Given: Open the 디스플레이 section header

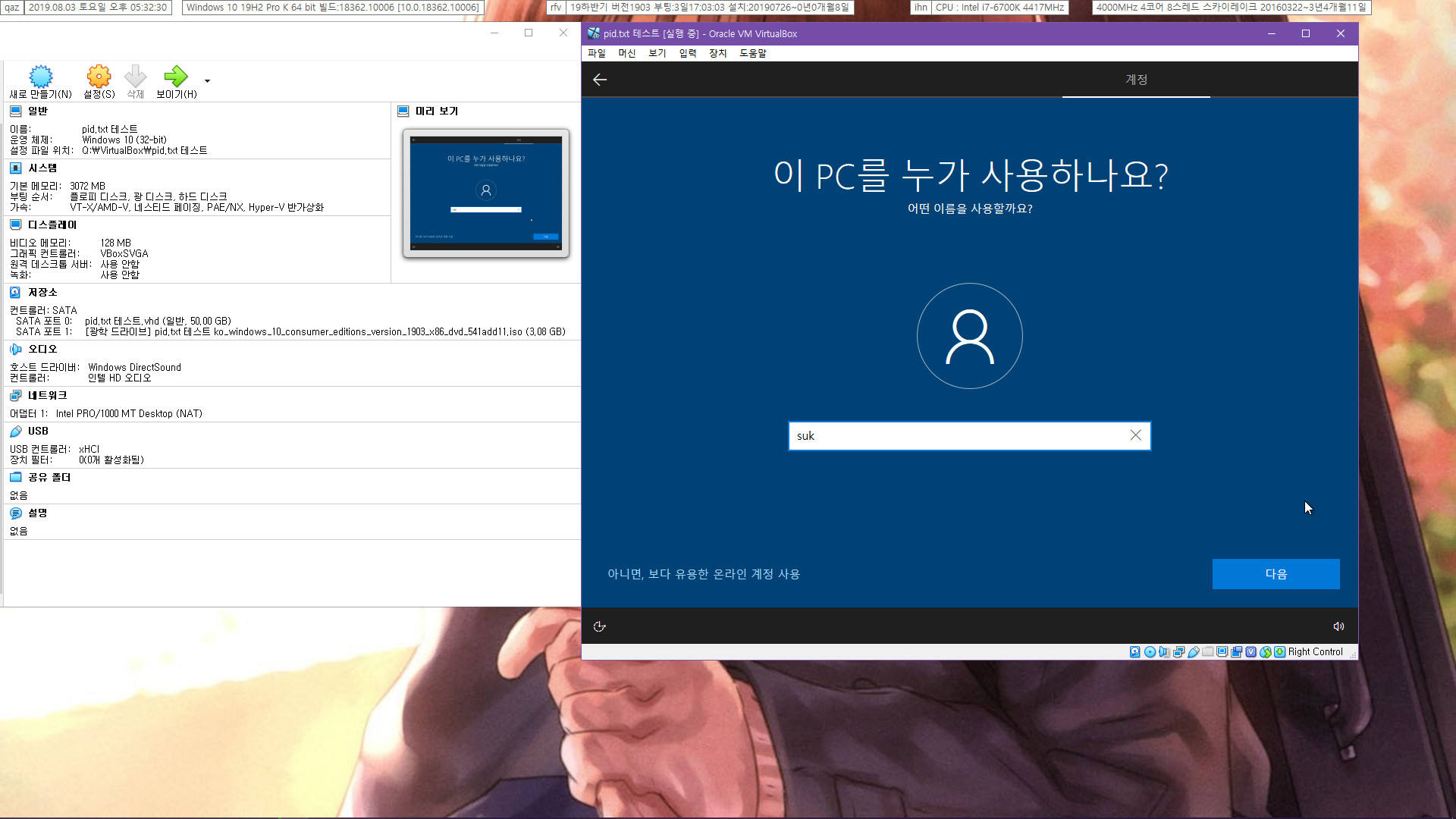Looking at the screenshot, I should click(52, 224).
